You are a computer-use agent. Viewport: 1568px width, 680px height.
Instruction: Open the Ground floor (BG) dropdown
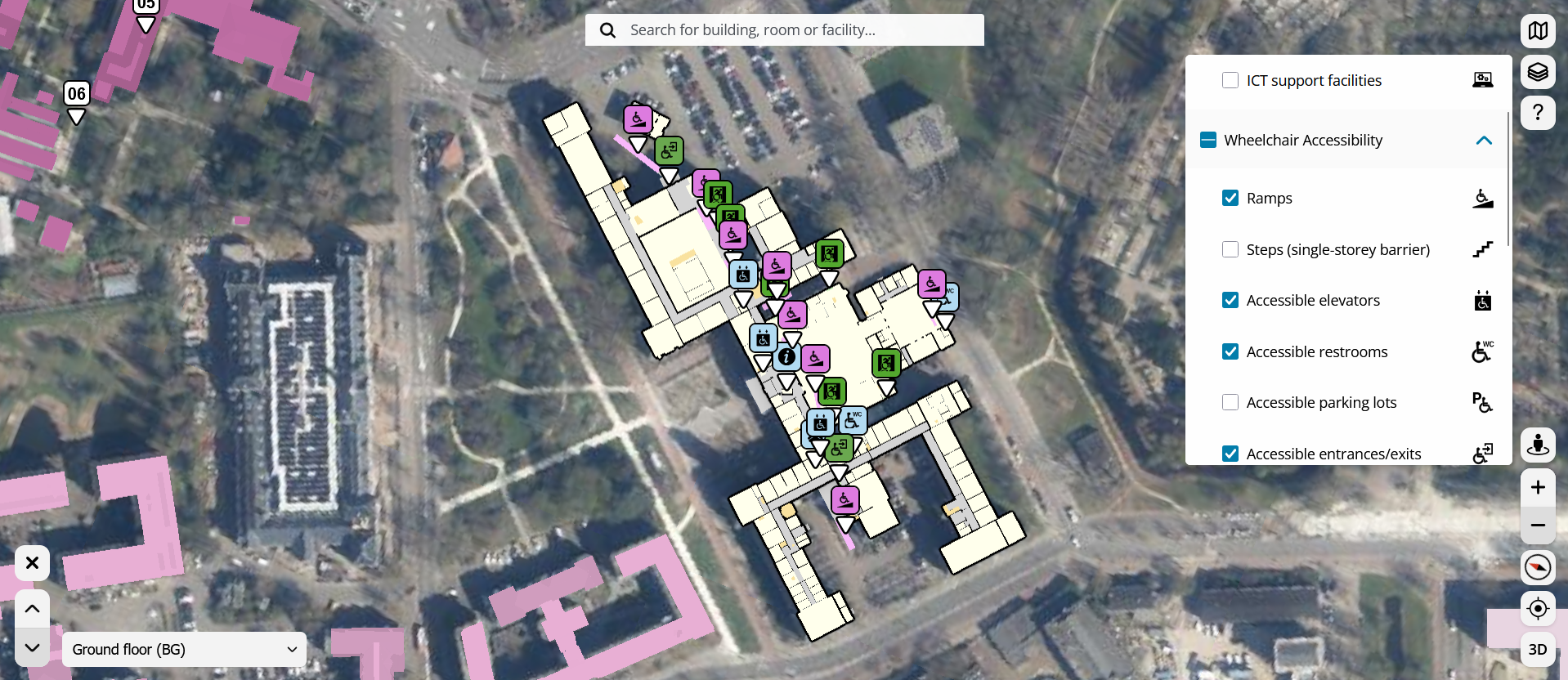pyautogui.click(x=184, y=650)
